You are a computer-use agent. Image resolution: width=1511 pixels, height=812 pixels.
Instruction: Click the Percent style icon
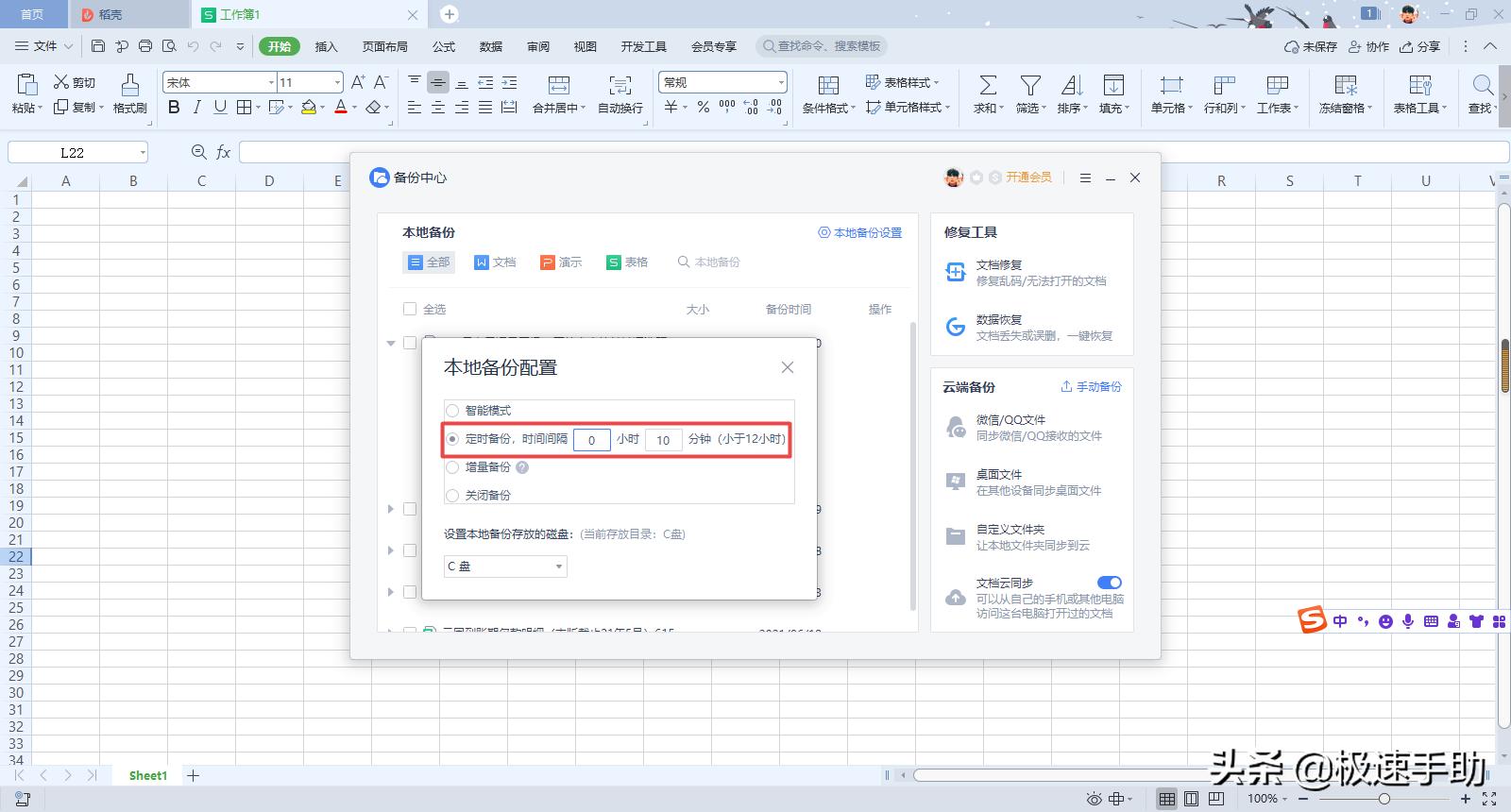(704, 107)
